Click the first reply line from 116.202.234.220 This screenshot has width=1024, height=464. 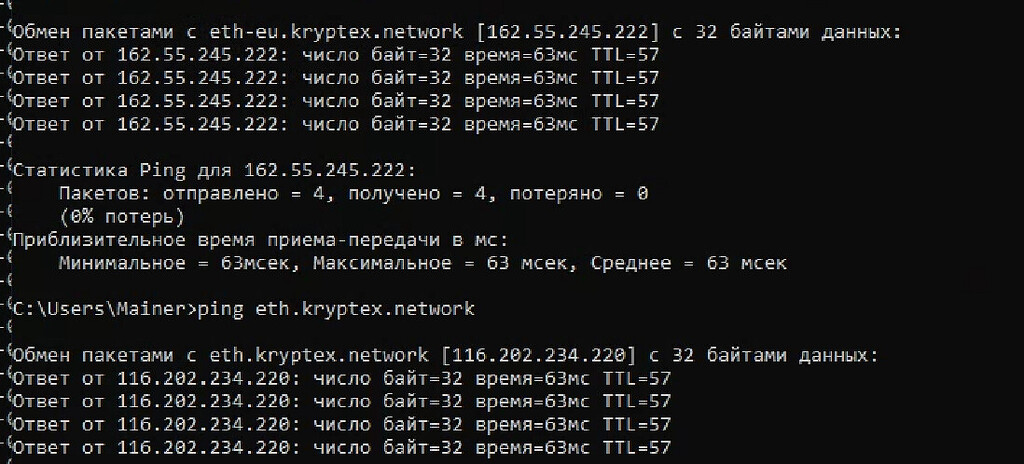[340, 378]
